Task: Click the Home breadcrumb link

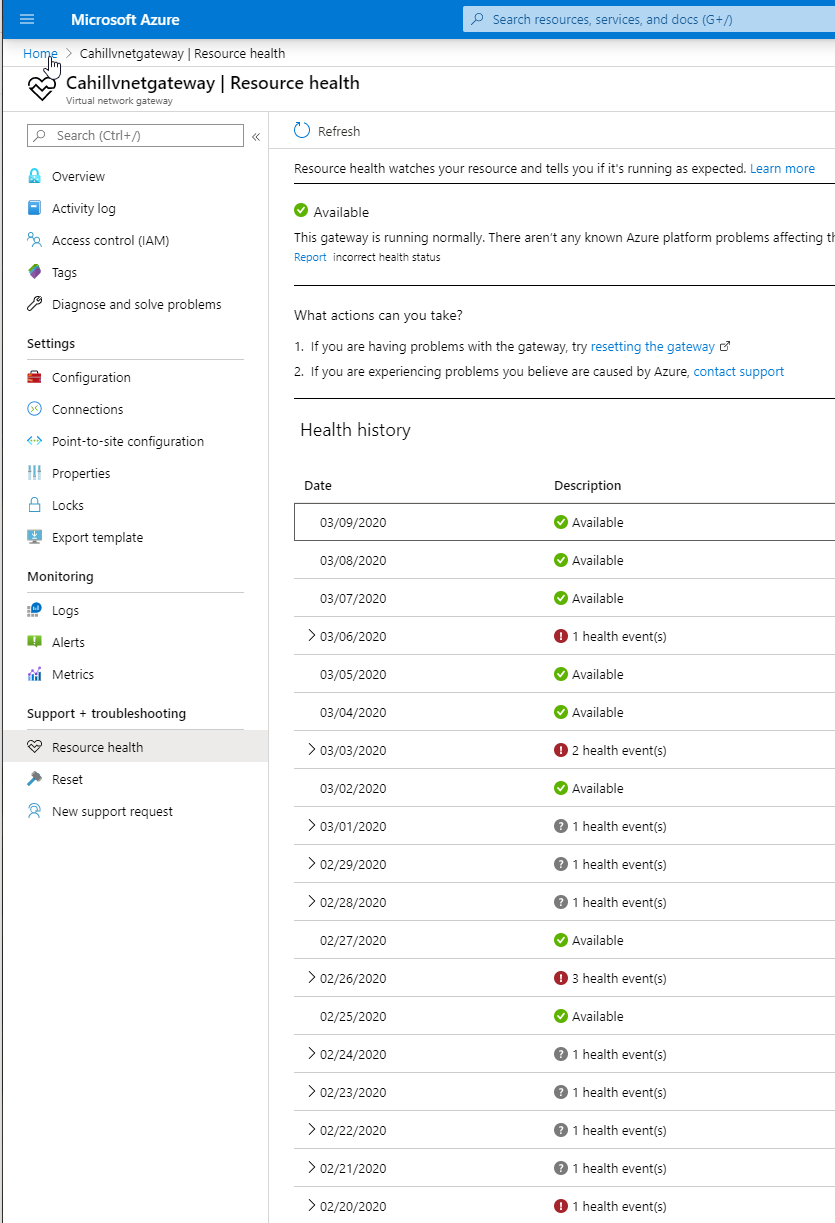Action: 40,53
